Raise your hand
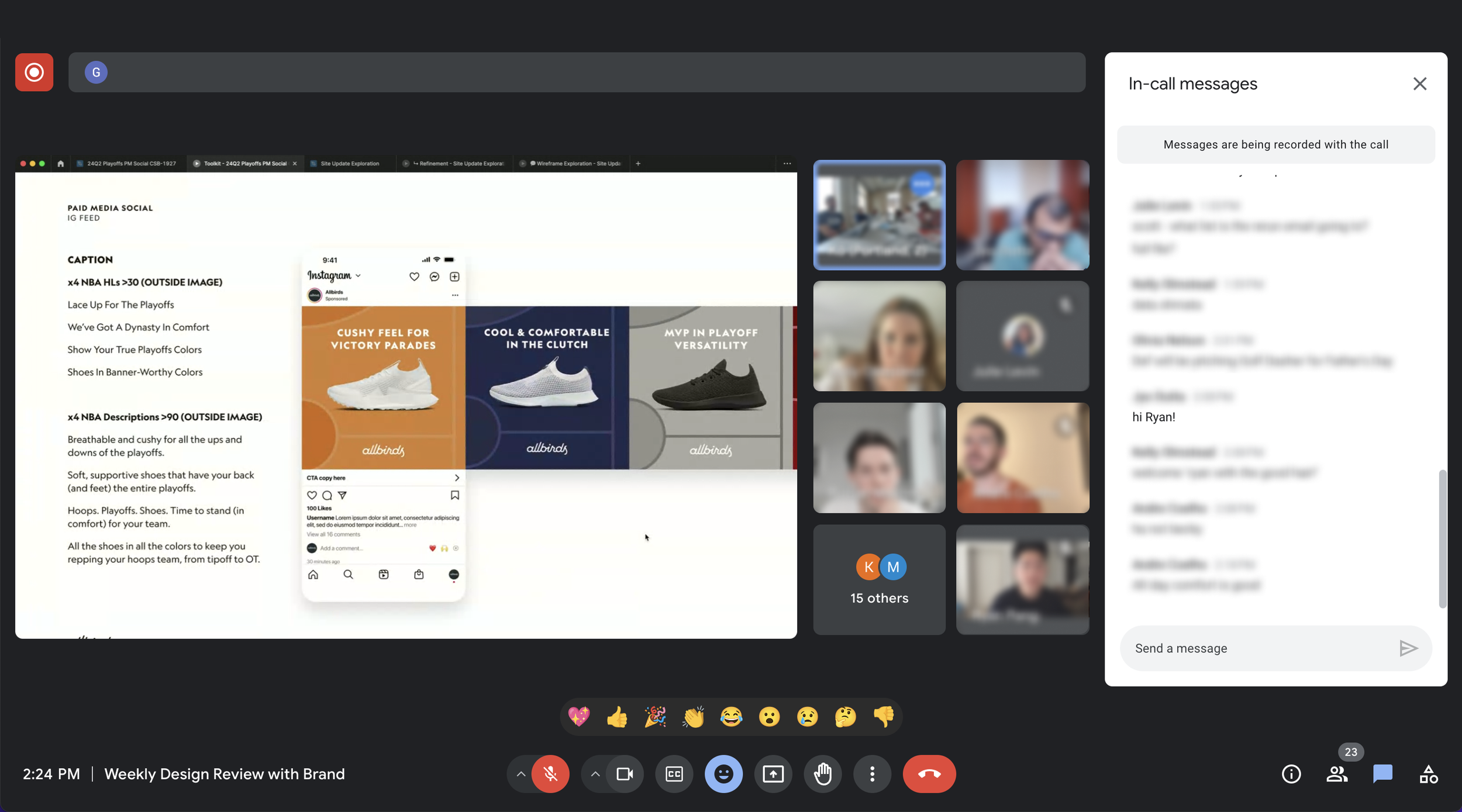 click(823, 774)
